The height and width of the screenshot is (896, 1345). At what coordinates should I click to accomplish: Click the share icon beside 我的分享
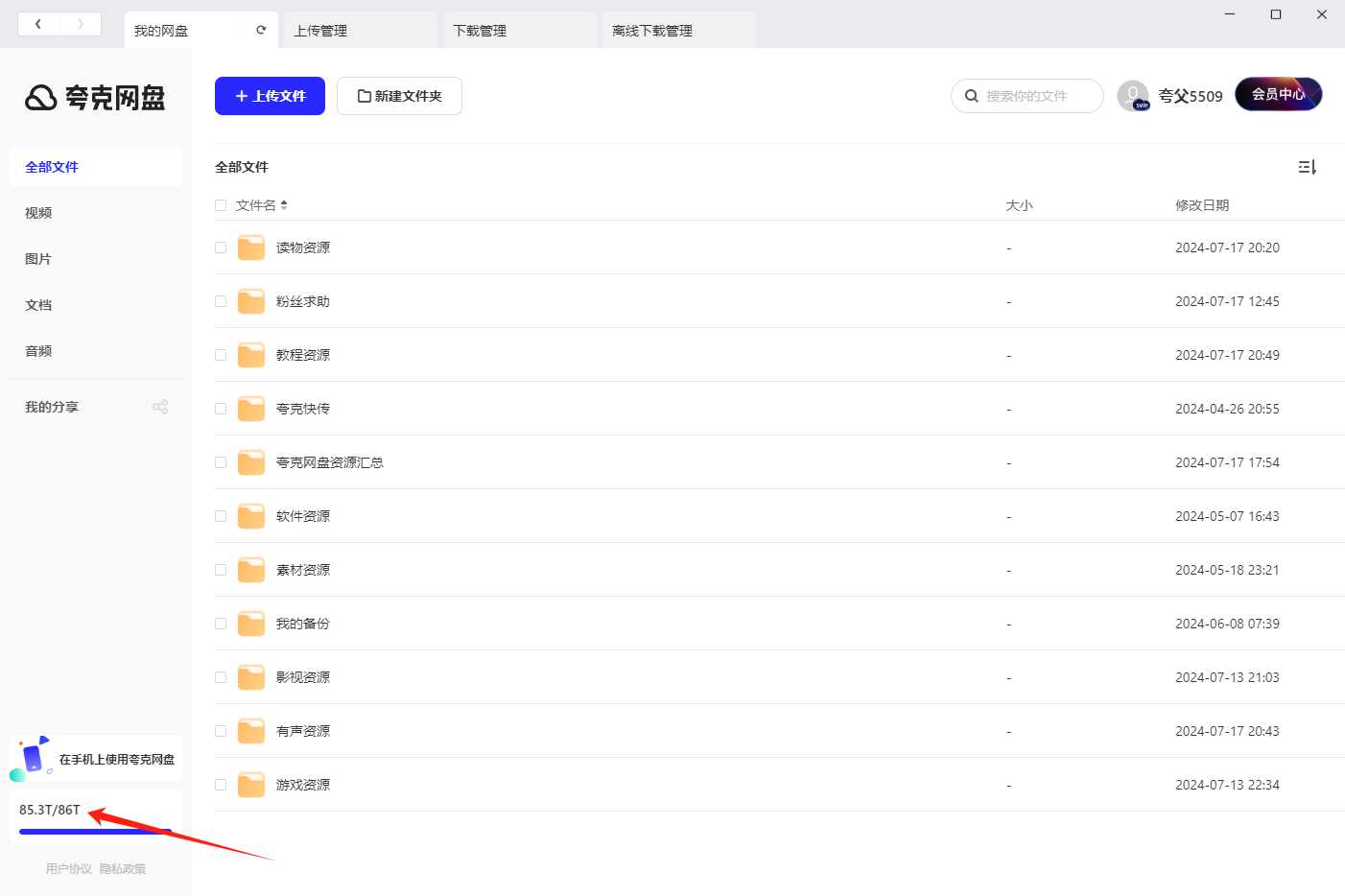(160, 407)
